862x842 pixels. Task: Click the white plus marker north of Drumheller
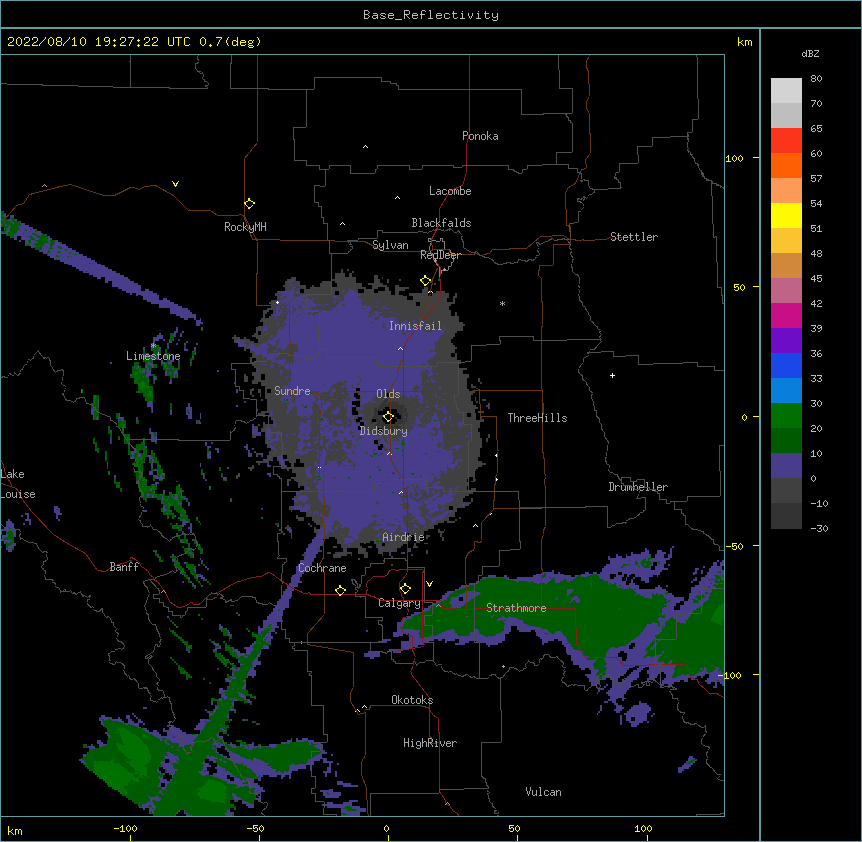612,375
